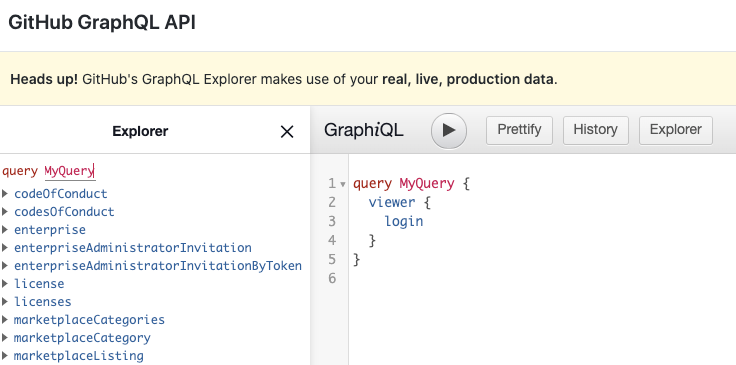Click the login field in the editor
The width and height of the screenshot is (736, 365).
click(404, 221)
